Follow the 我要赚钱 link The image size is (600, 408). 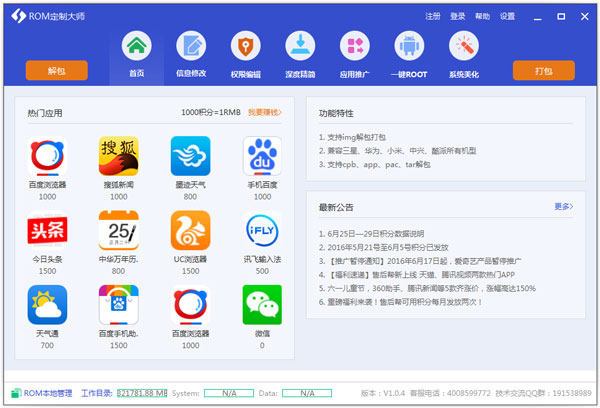(x=265, y=112)
